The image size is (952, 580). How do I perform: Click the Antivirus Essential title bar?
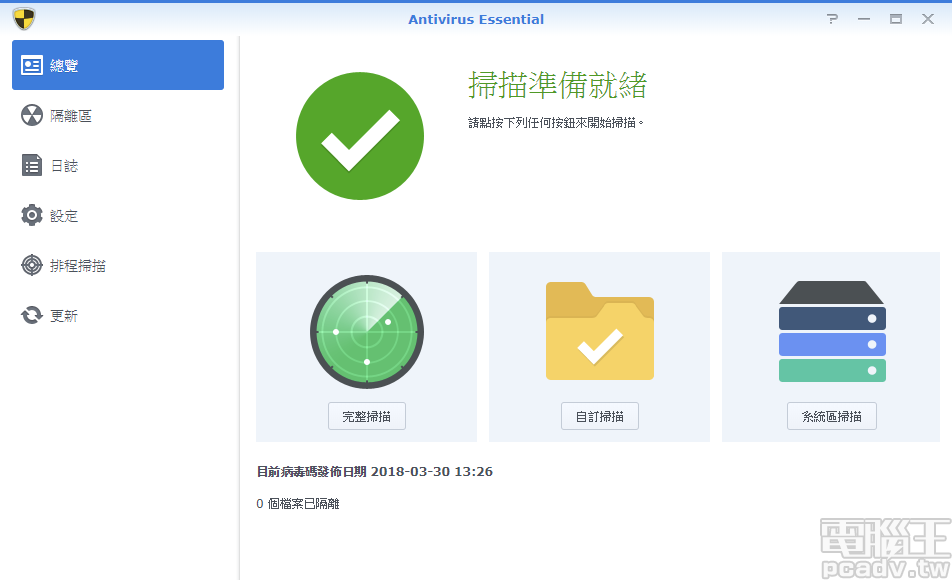point(476,19)
